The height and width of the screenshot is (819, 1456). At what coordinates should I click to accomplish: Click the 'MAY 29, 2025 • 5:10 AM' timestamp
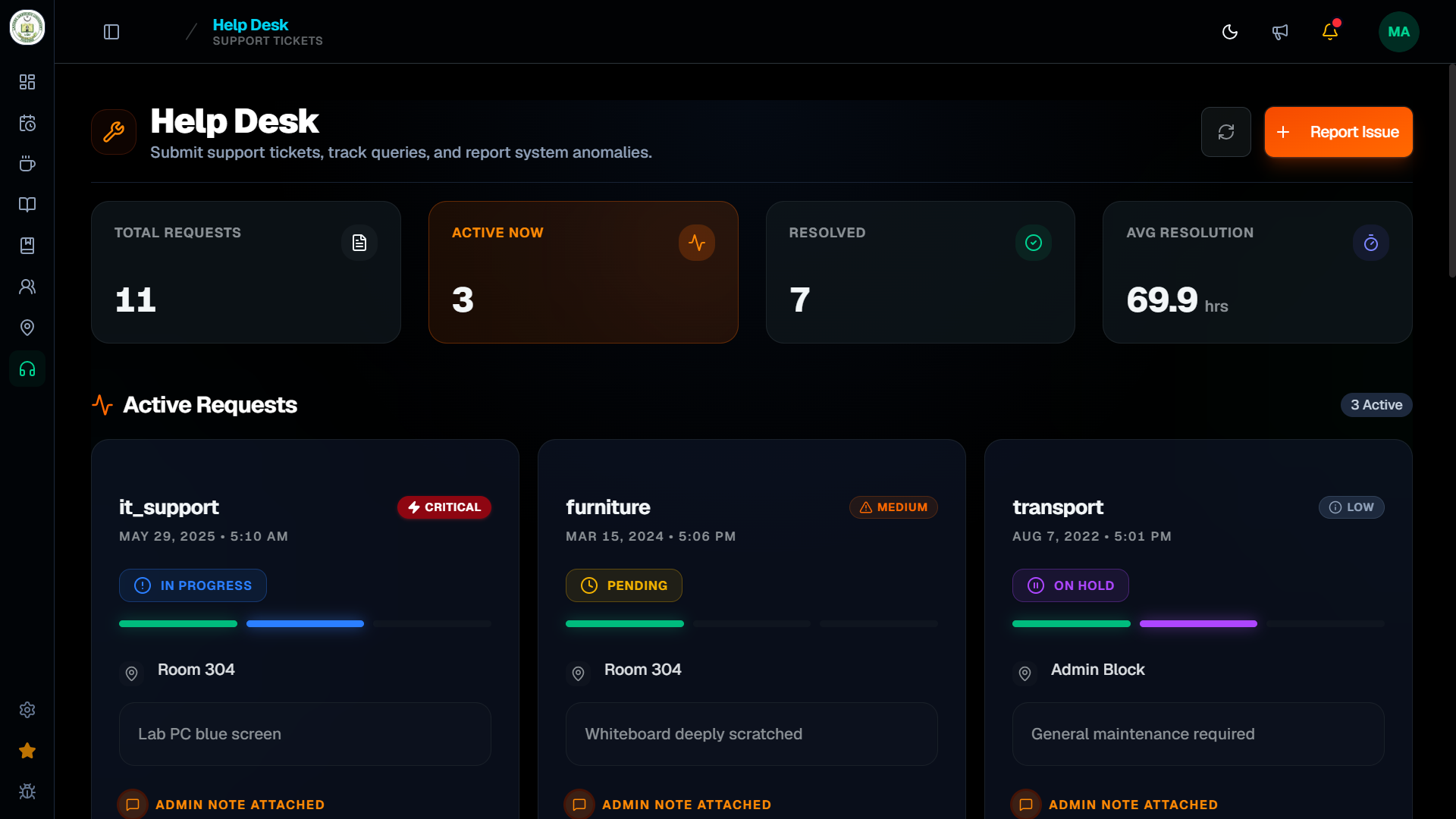point(203,536)
